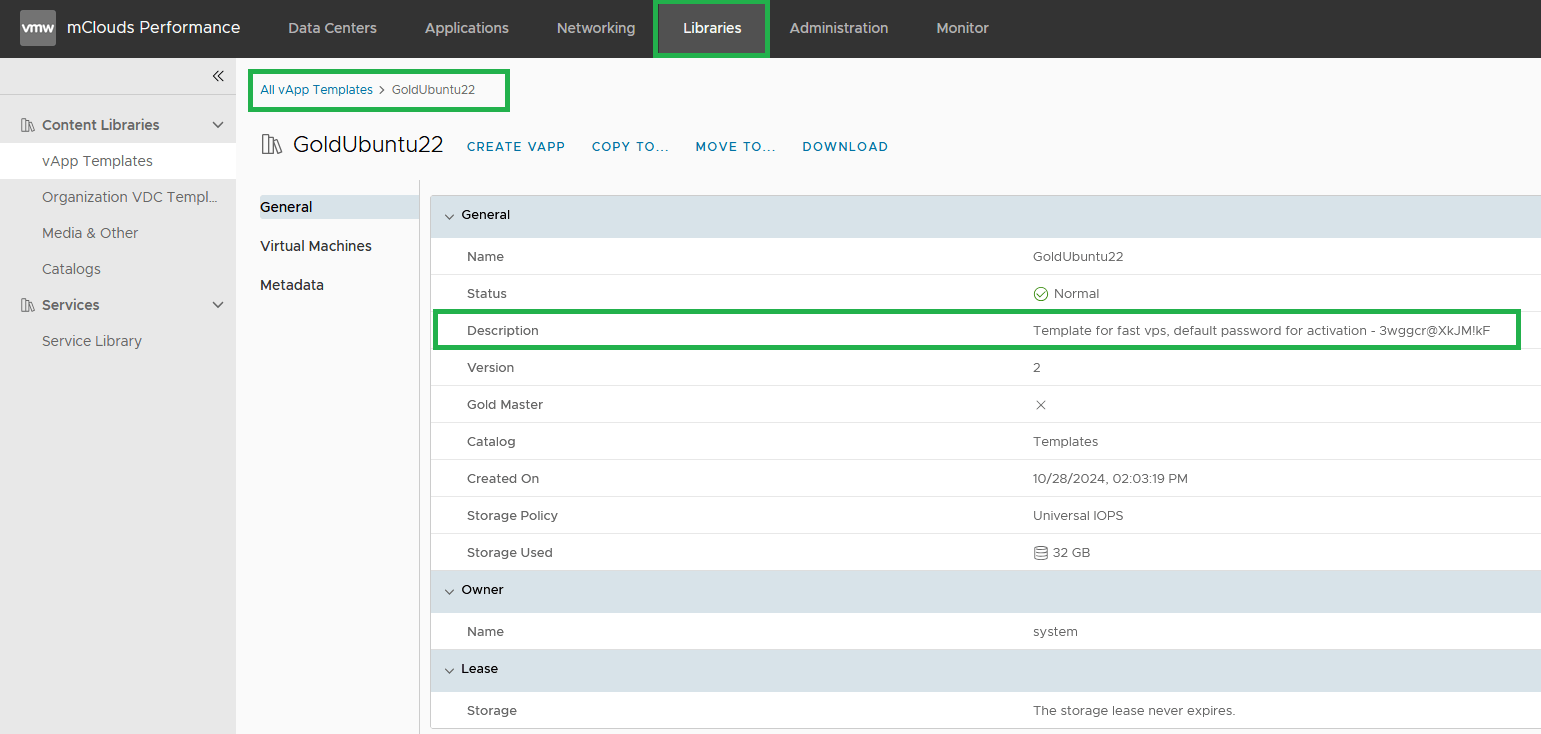1541x734 pixels.
Task: Open the Monitor top menu
Action: (x=962, y=28)
